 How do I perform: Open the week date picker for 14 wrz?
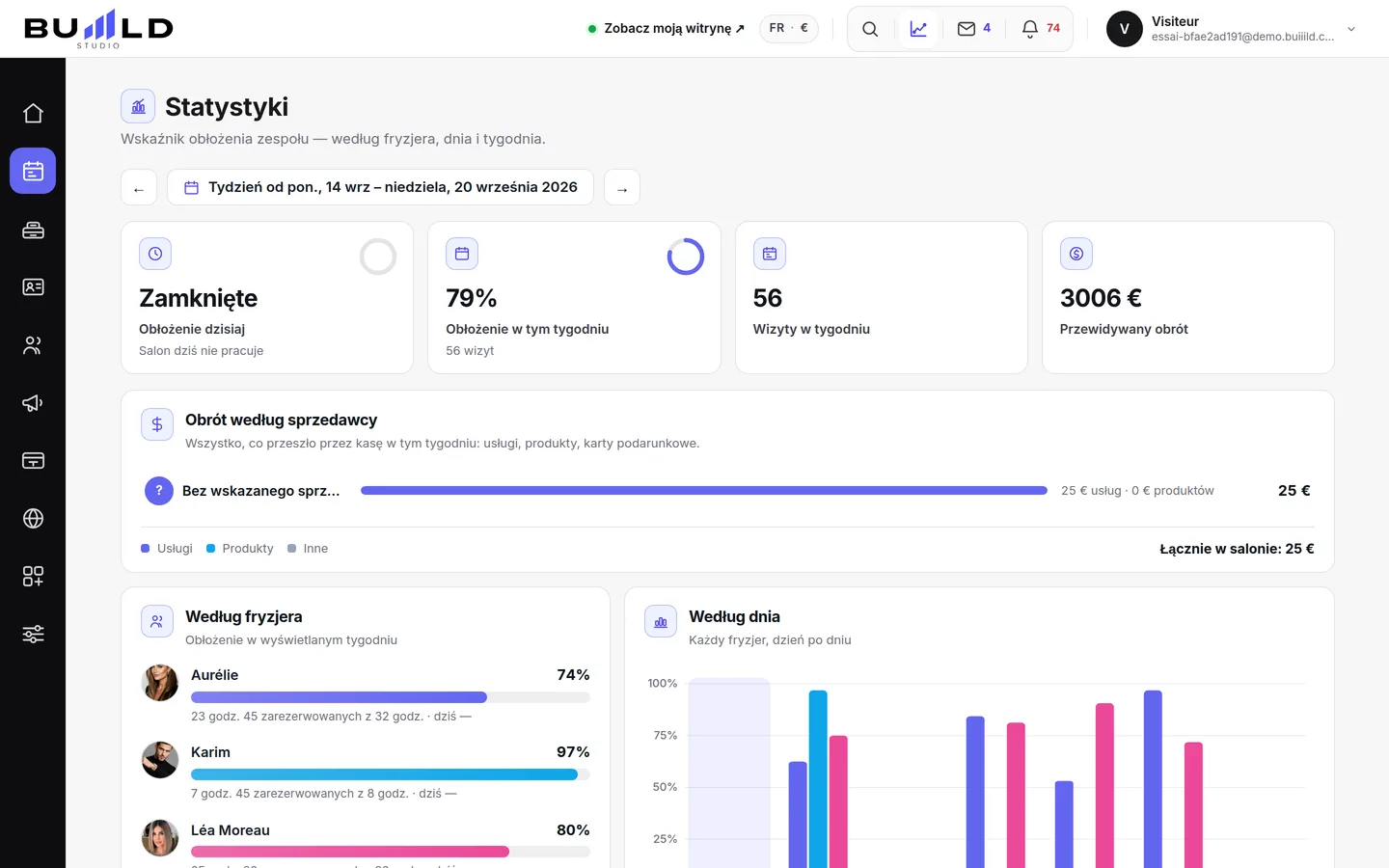(380, 187)
